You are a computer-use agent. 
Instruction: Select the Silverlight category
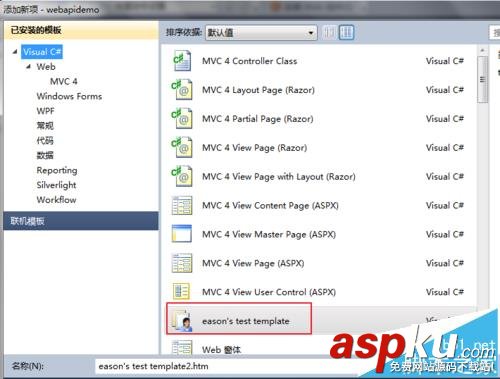[56, 185]
